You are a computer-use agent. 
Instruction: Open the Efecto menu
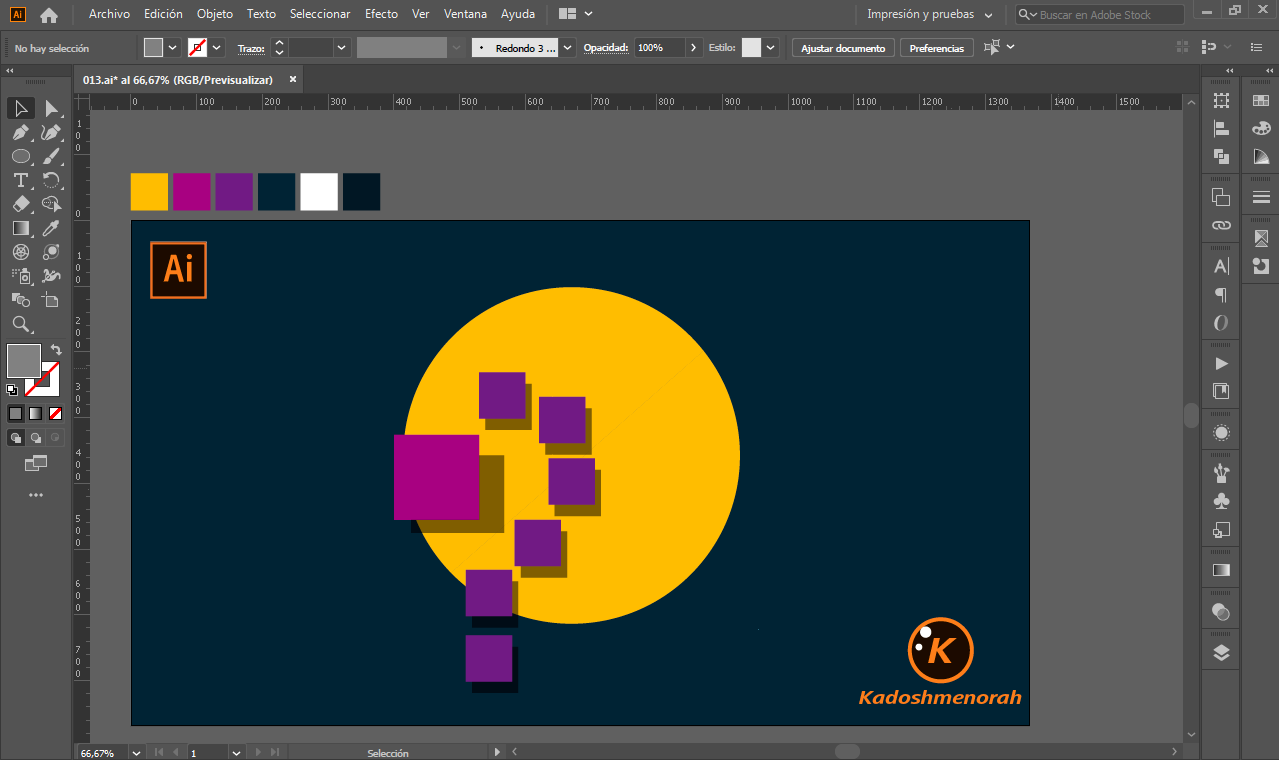click(x=381, y=14)
